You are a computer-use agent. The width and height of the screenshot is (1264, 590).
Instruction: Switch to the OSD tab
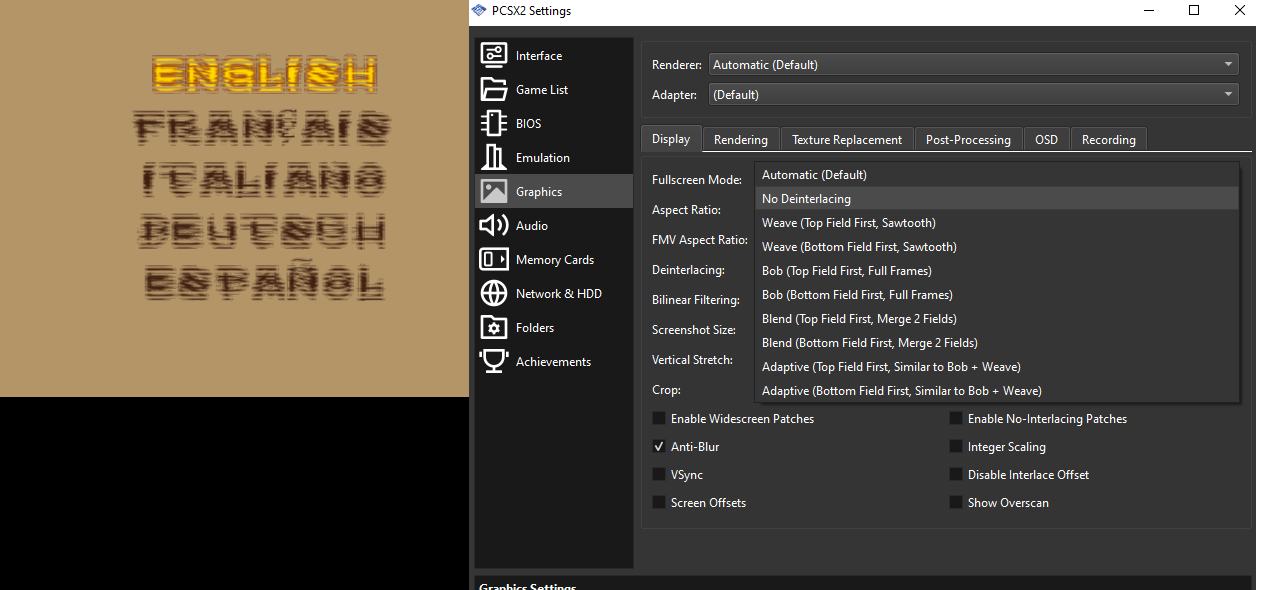(1047, 140)
